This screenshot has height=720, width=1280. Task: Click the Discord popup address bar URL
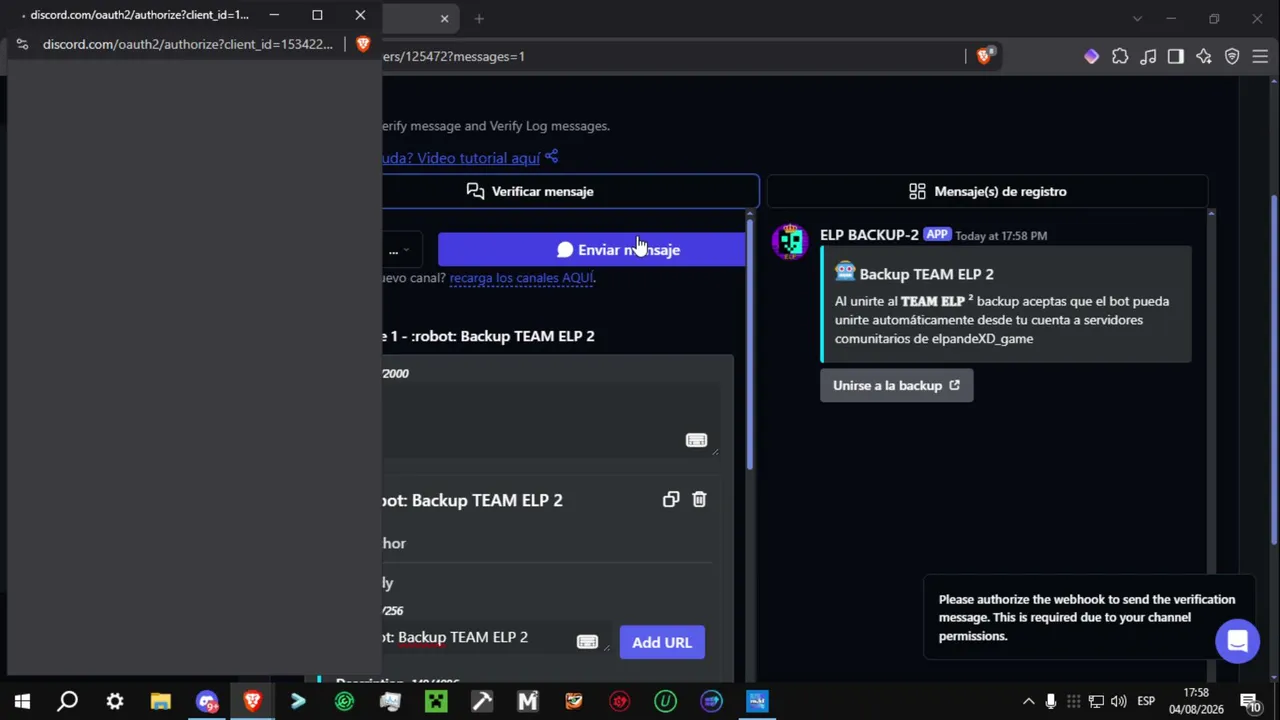pyautogui.click(x=188, y=44)
